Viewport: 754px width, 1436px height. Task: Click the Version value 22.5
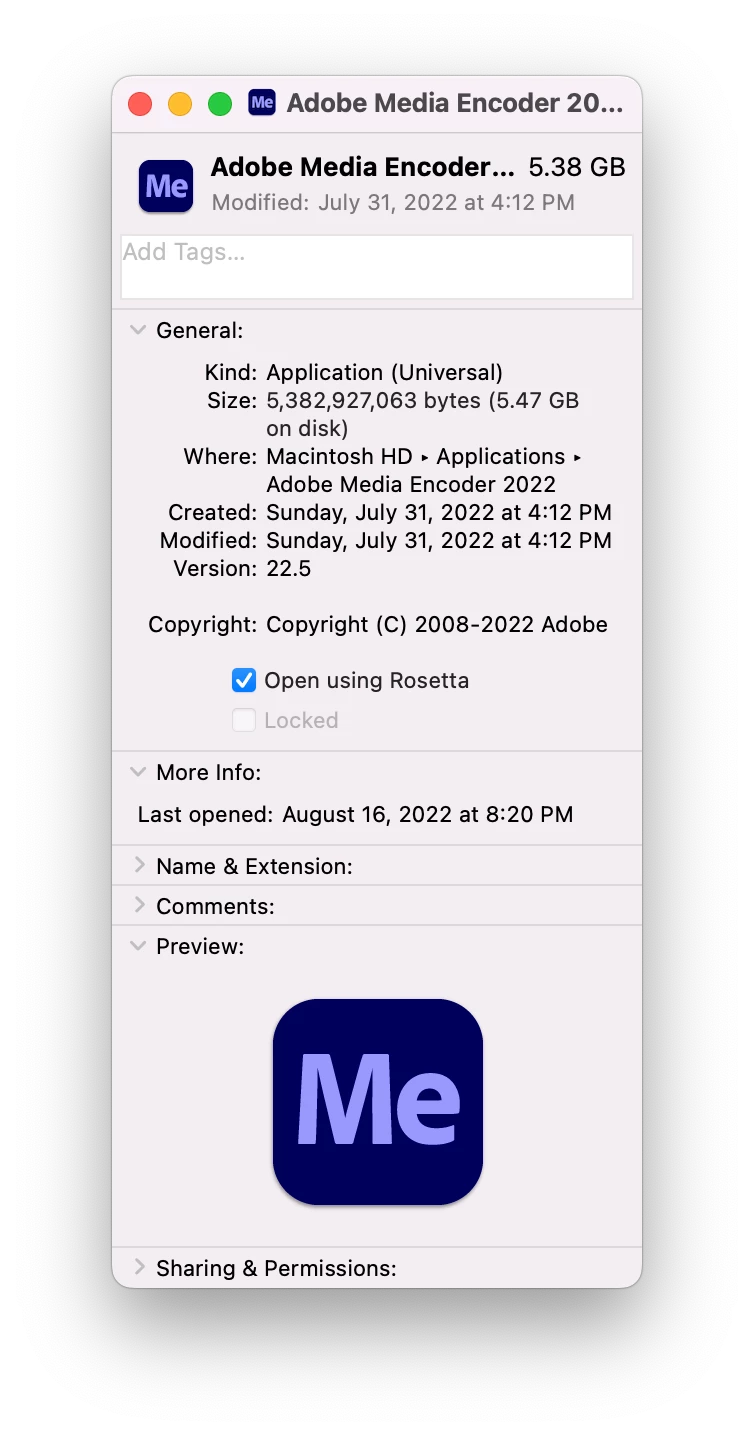click(x=289, y=569)
